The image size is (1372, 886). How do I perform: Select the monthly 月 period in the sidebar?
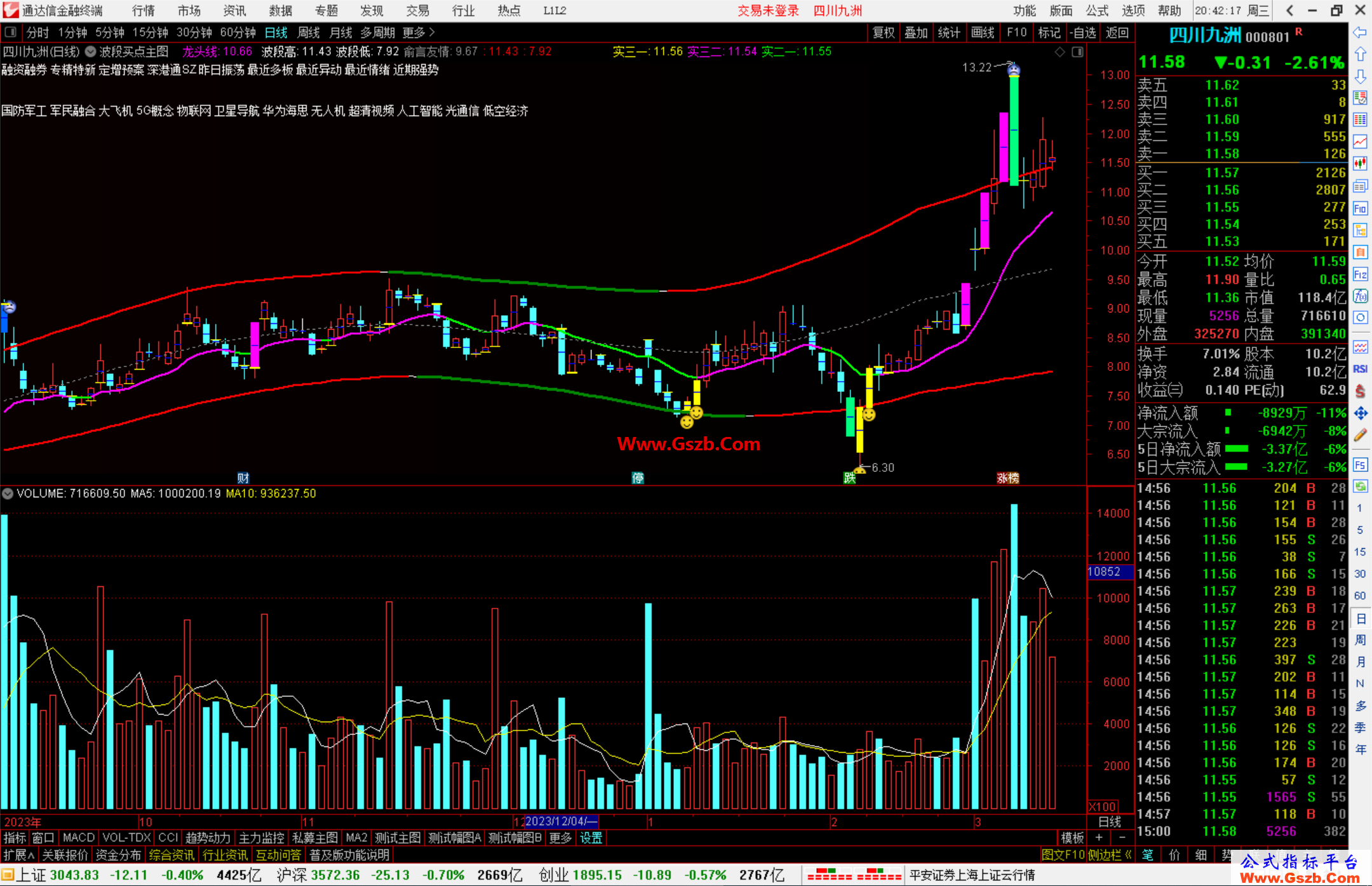pos(1360,662)
